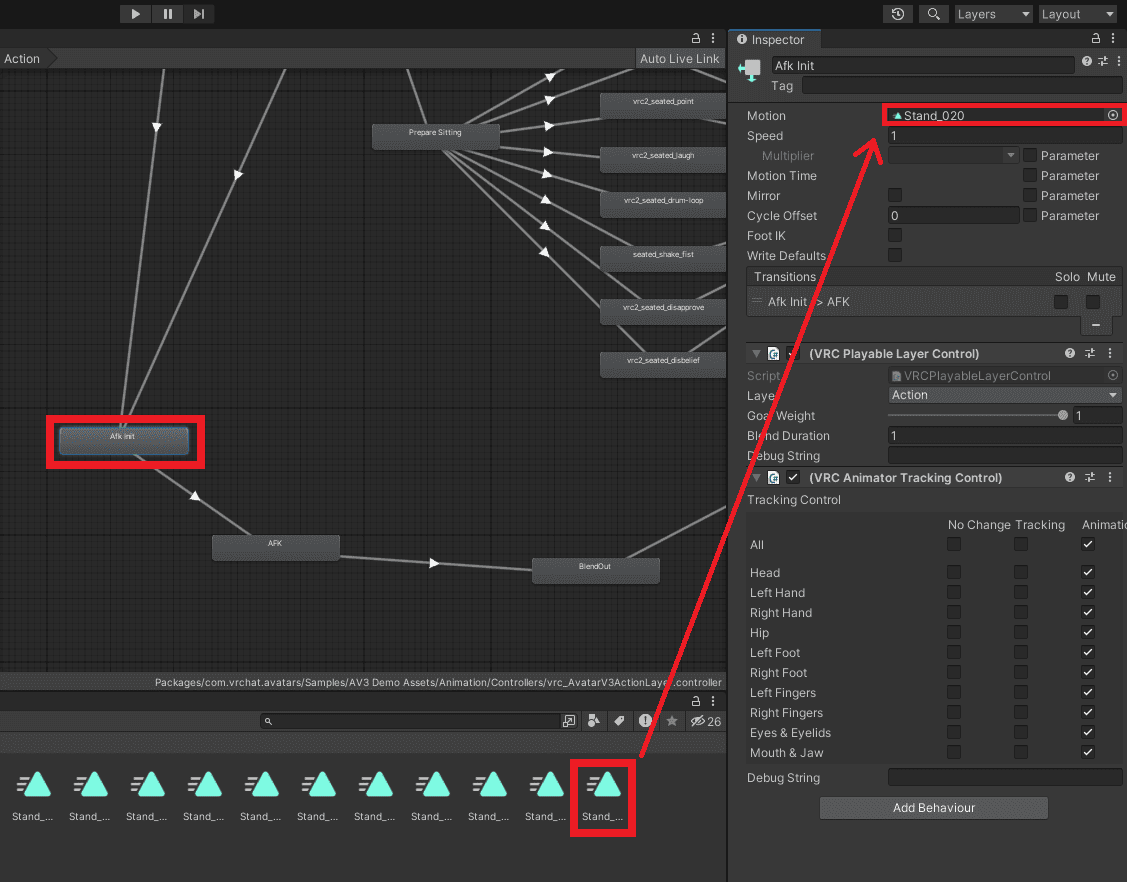The width and height of the screenshot is (1127, 882).
Task: Open the Layer dropdown set to Action
Action: (x=1004, y=395)
